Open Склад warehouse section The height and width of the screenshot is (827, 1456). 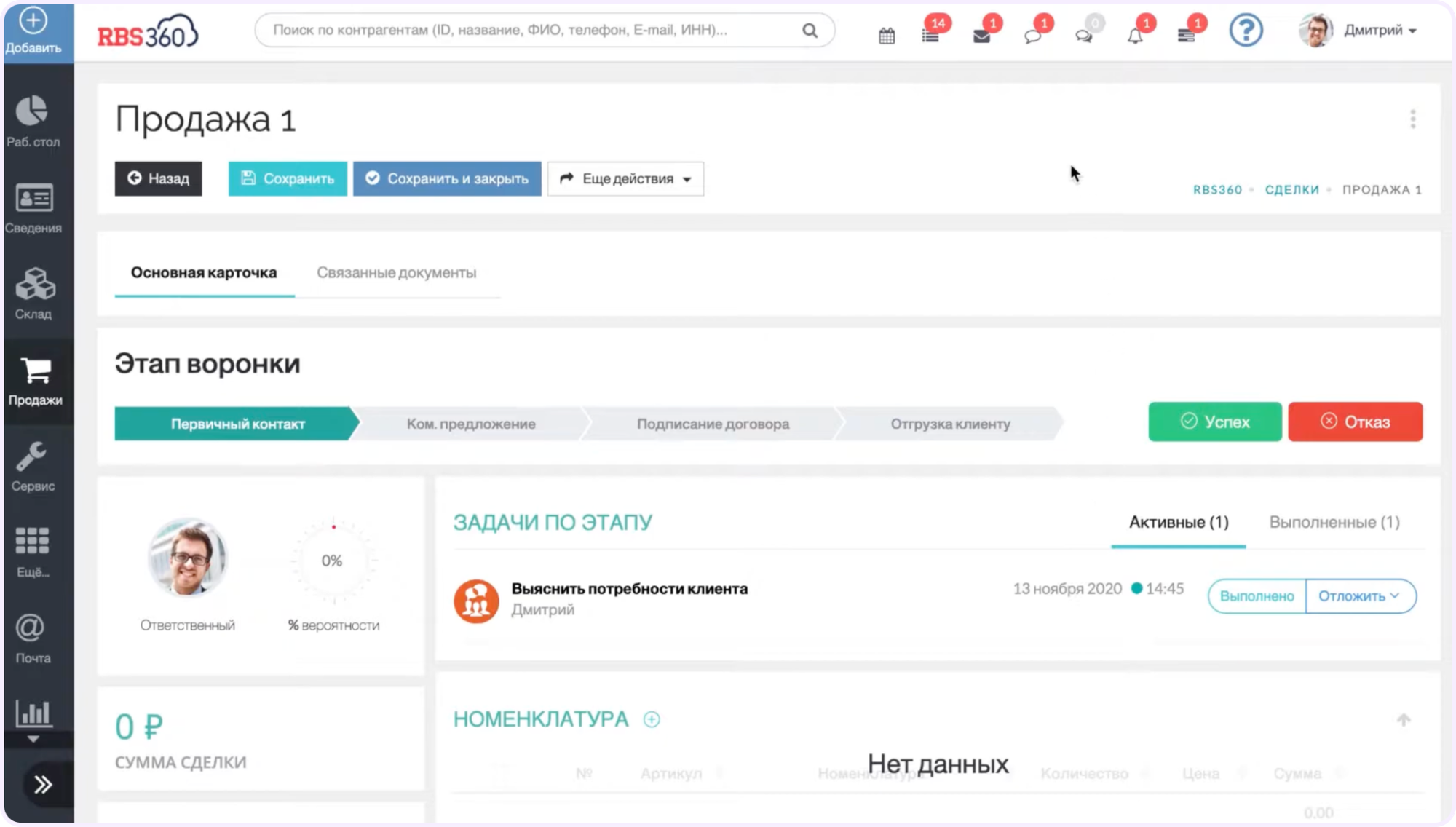click(34, 294)
